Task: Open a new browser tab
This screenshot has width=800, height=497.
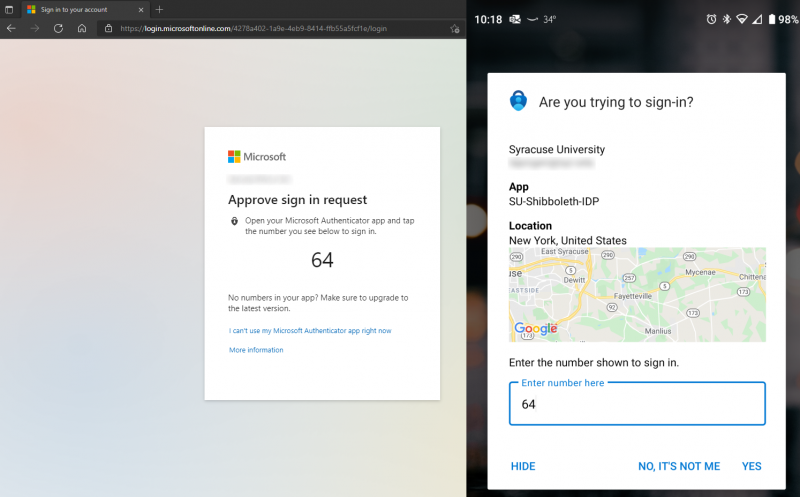Action: pyautogui.click(x=159, y=9)
